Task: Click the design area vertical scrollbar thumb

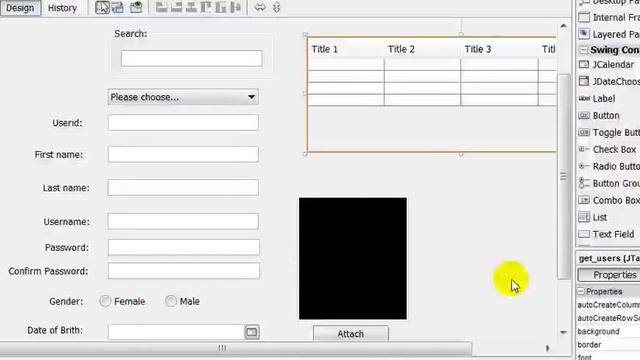Action: click(563, 176)
